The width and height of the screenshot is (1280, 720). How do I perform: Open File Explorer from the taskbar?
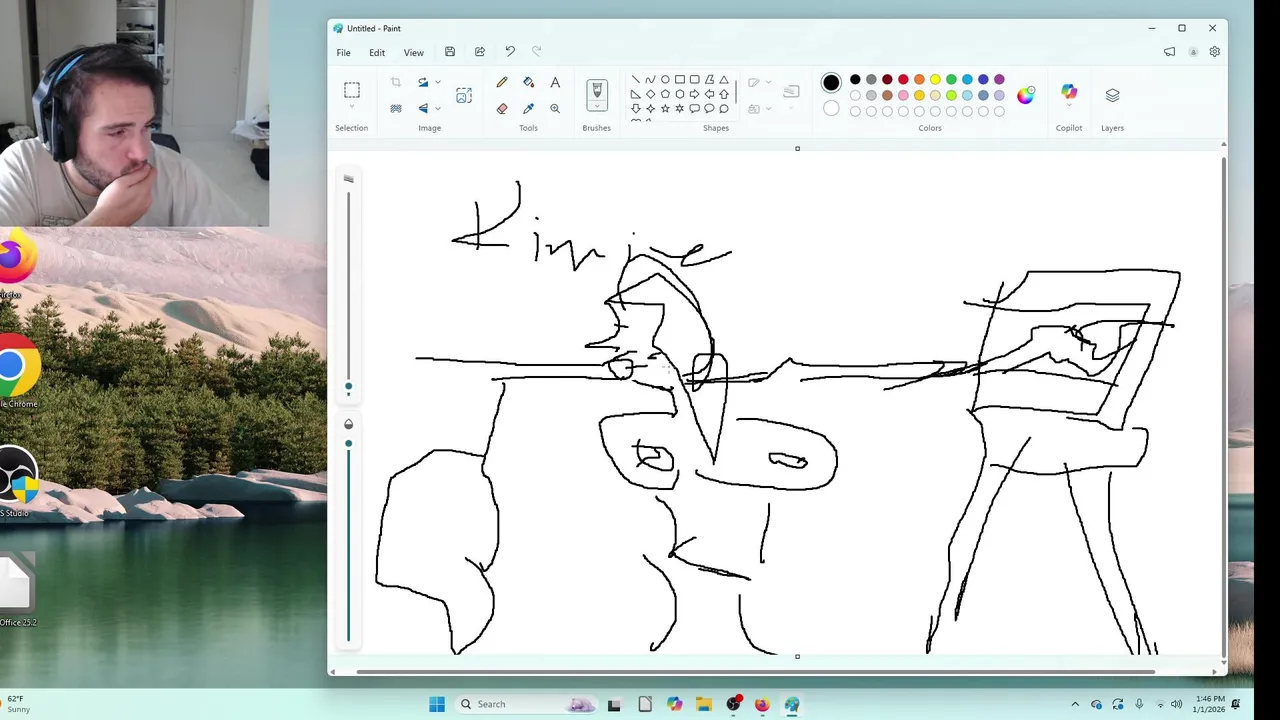click(x=703, y=704)
